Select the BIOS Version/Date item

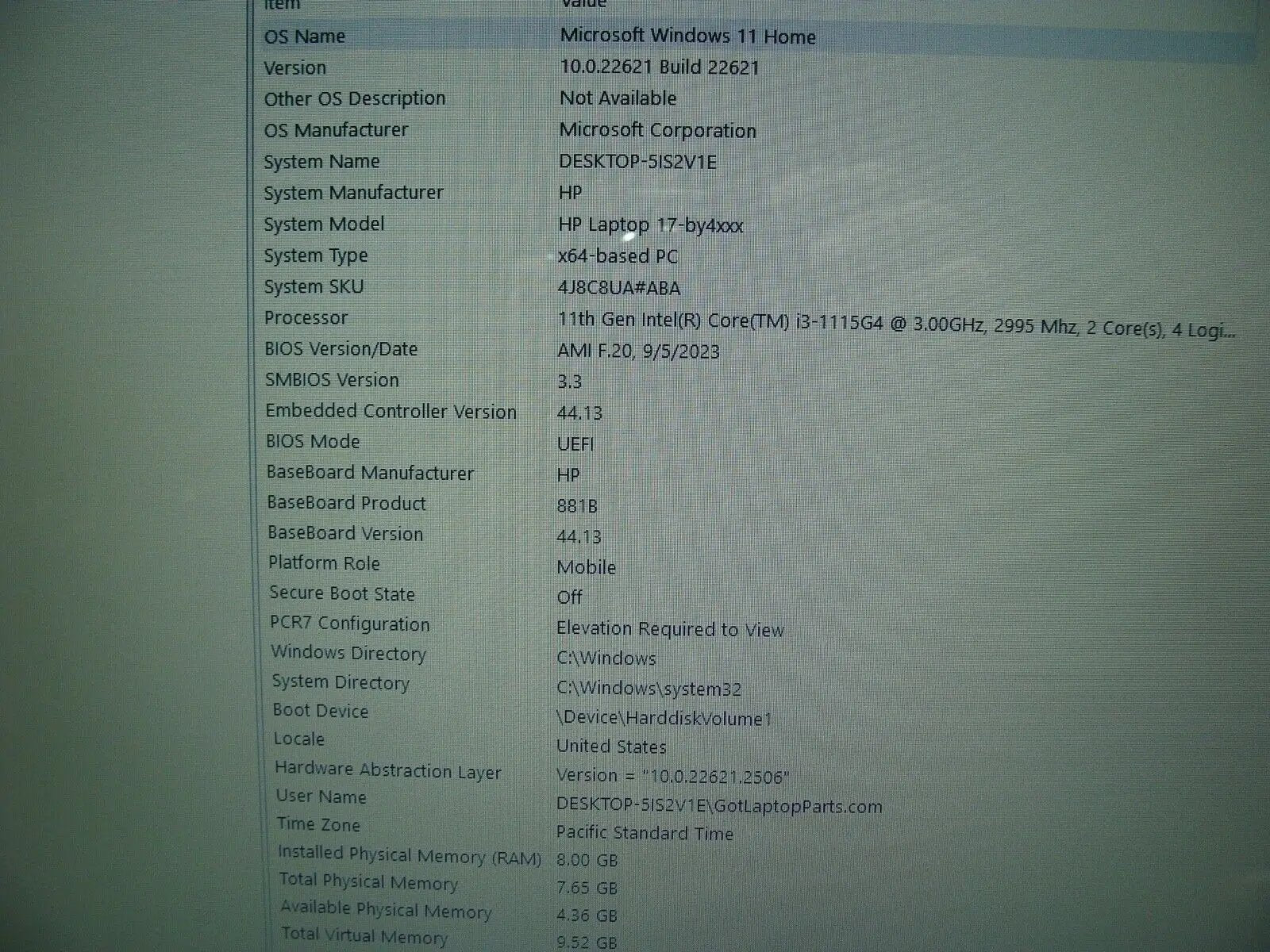pyautogui.click(x=341, y=349)
